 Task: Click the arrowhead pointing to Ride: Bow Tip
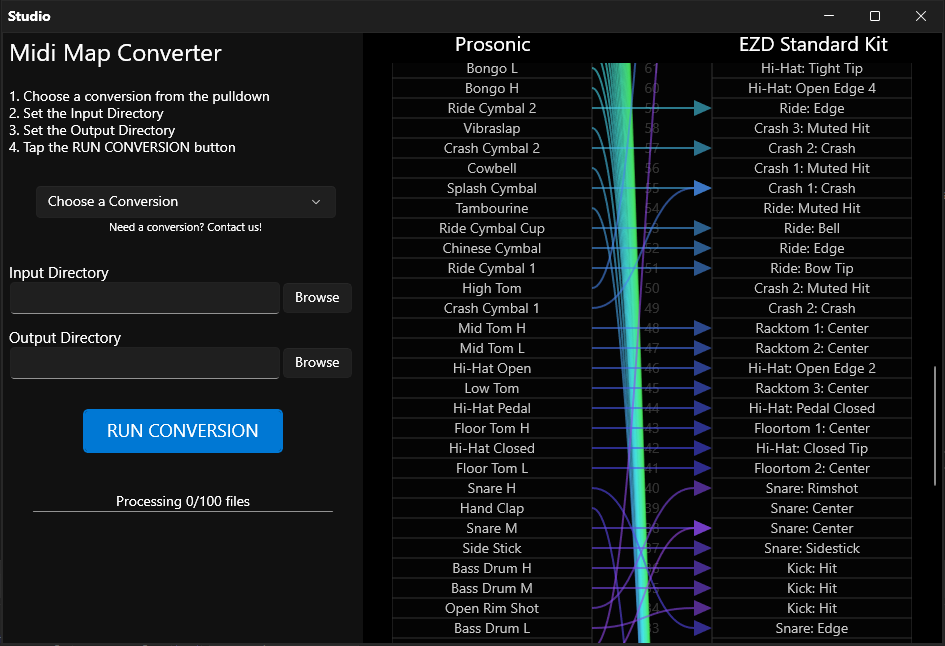point(702,268)
